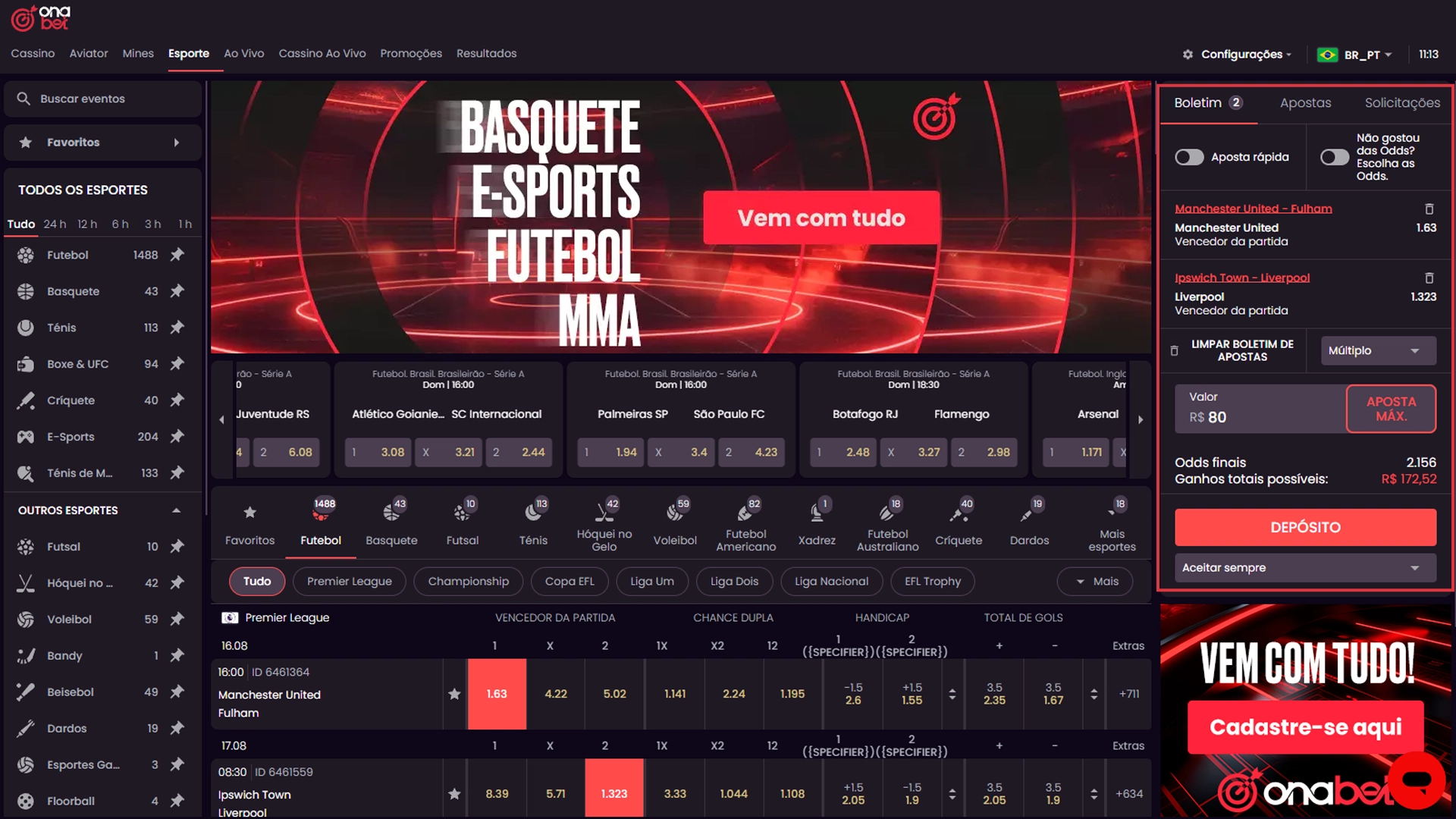
Task: Select Basquete in the sports icon strip
Action: 391,522
